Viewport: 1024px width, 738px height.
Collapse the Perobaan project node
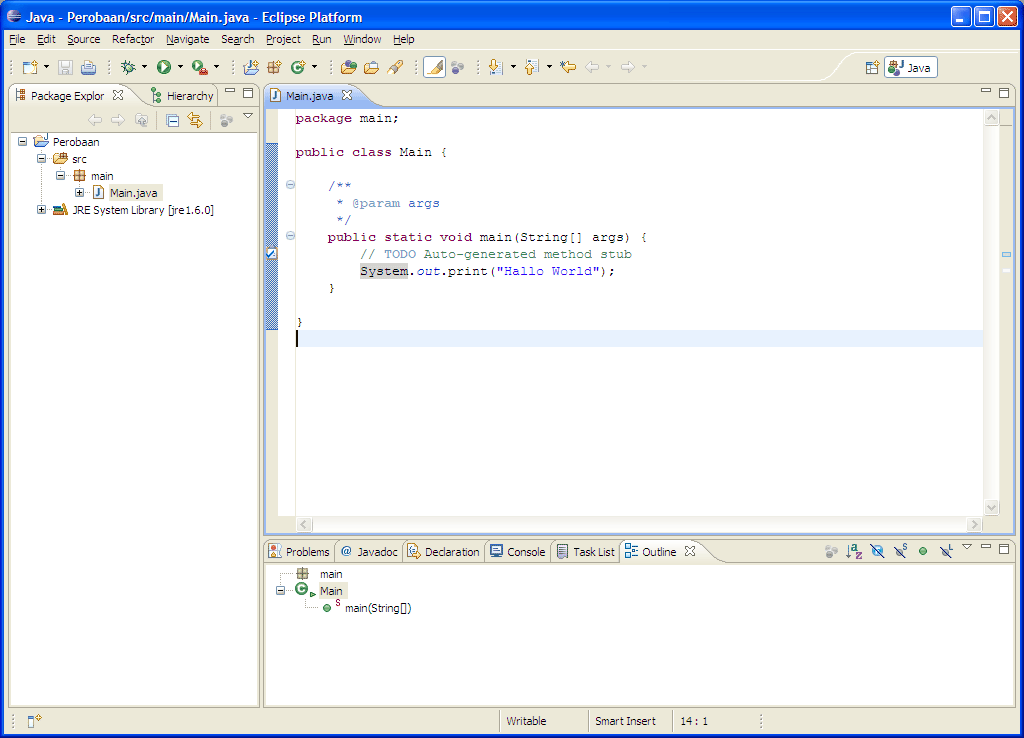tap(23, 141)
